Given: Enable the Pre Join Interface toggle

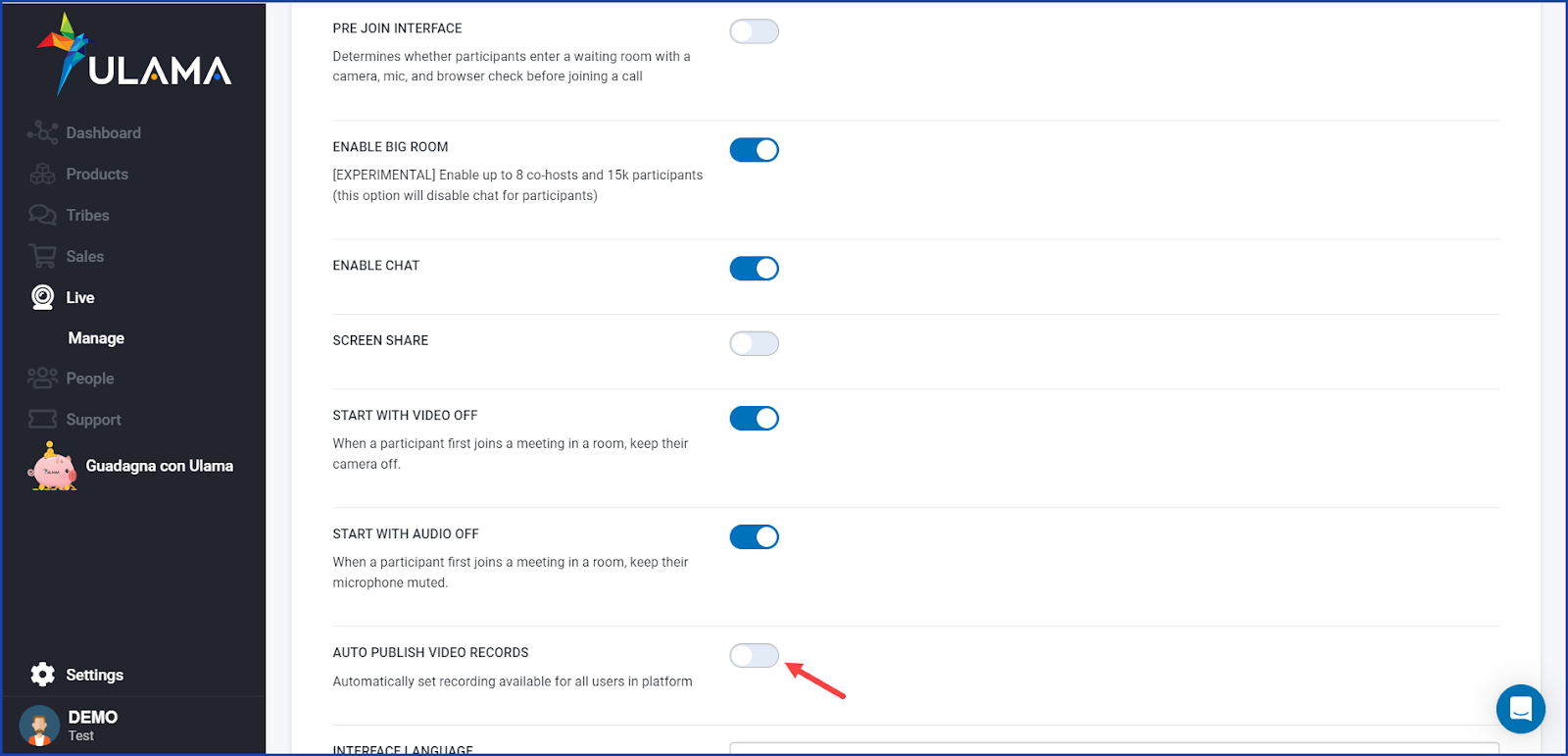Looking at the screenshot, I should [755, 31].
